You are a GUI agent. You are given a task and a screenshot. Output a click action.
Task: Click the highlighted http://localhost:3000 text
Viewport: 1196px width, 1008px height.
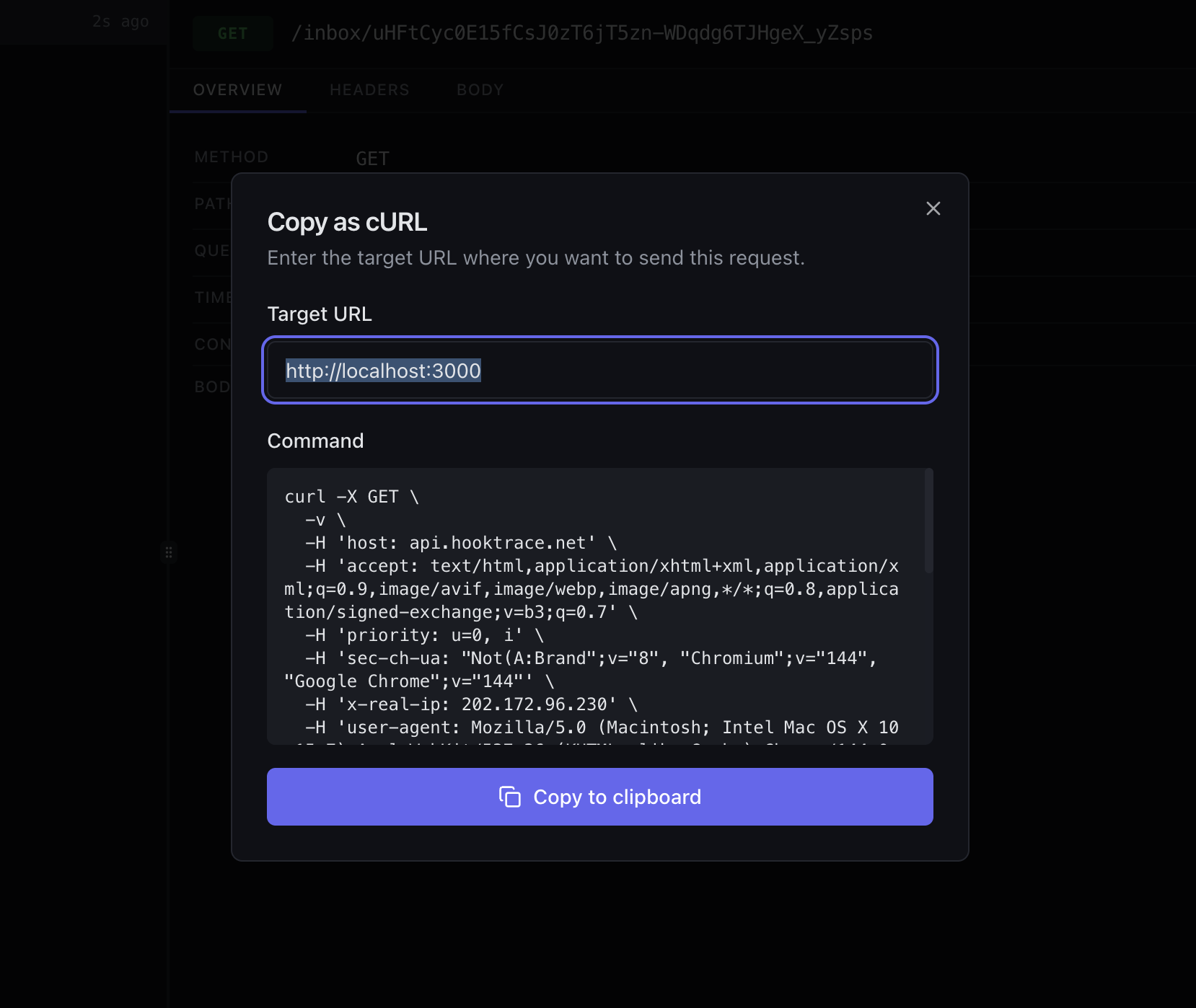click(383, 371)
